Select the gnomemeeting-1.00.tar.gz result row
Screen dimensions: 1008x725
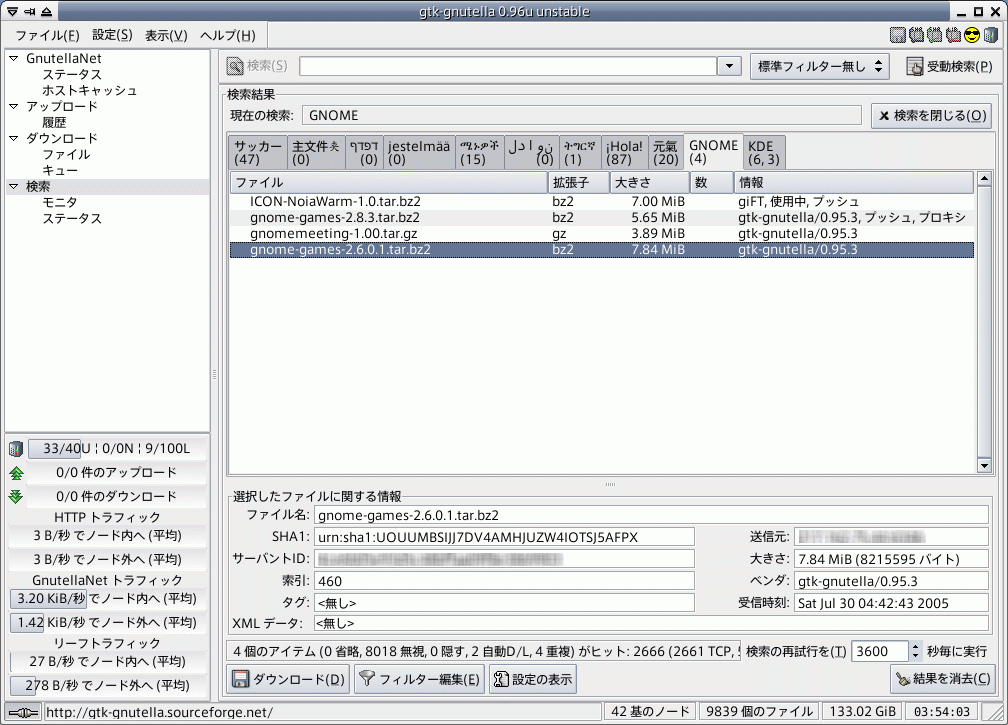pos(334,233)
